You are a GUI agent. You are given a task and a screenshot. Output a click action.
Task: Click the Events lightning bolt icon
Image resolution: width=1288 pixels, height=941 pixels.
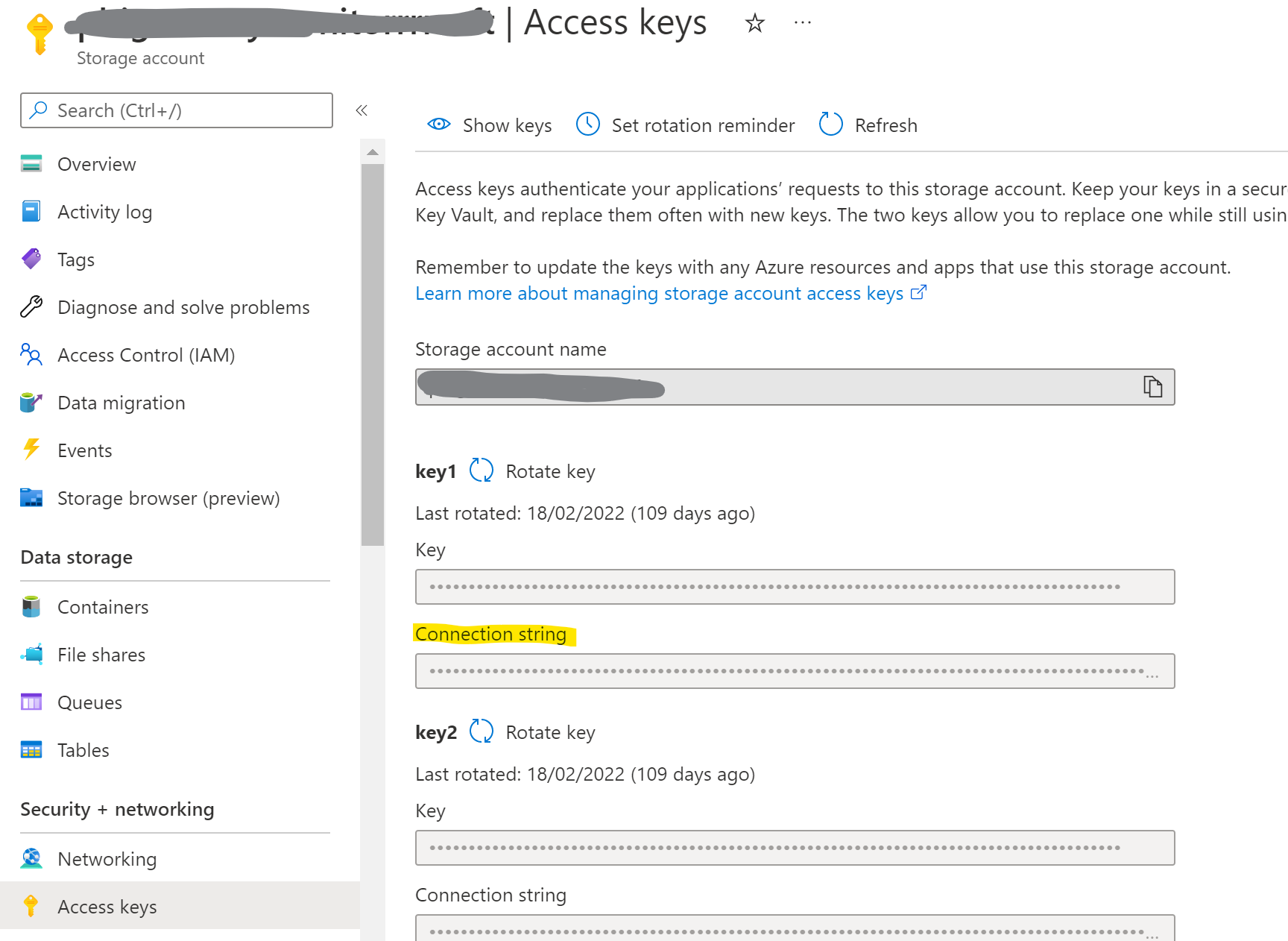click(31, 450)
